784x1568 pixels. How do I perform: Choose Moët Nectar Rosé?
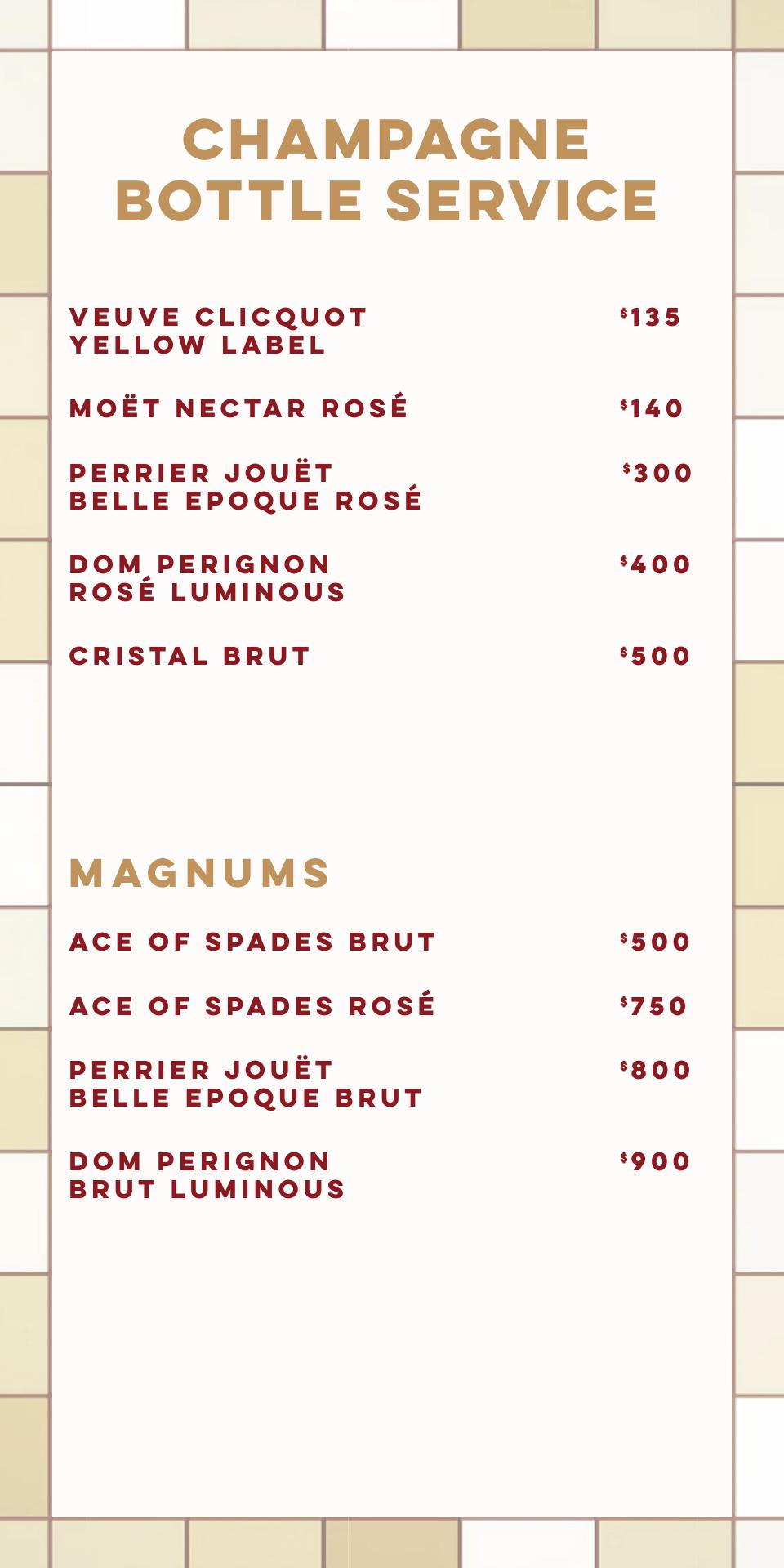[x=238, y=408]
